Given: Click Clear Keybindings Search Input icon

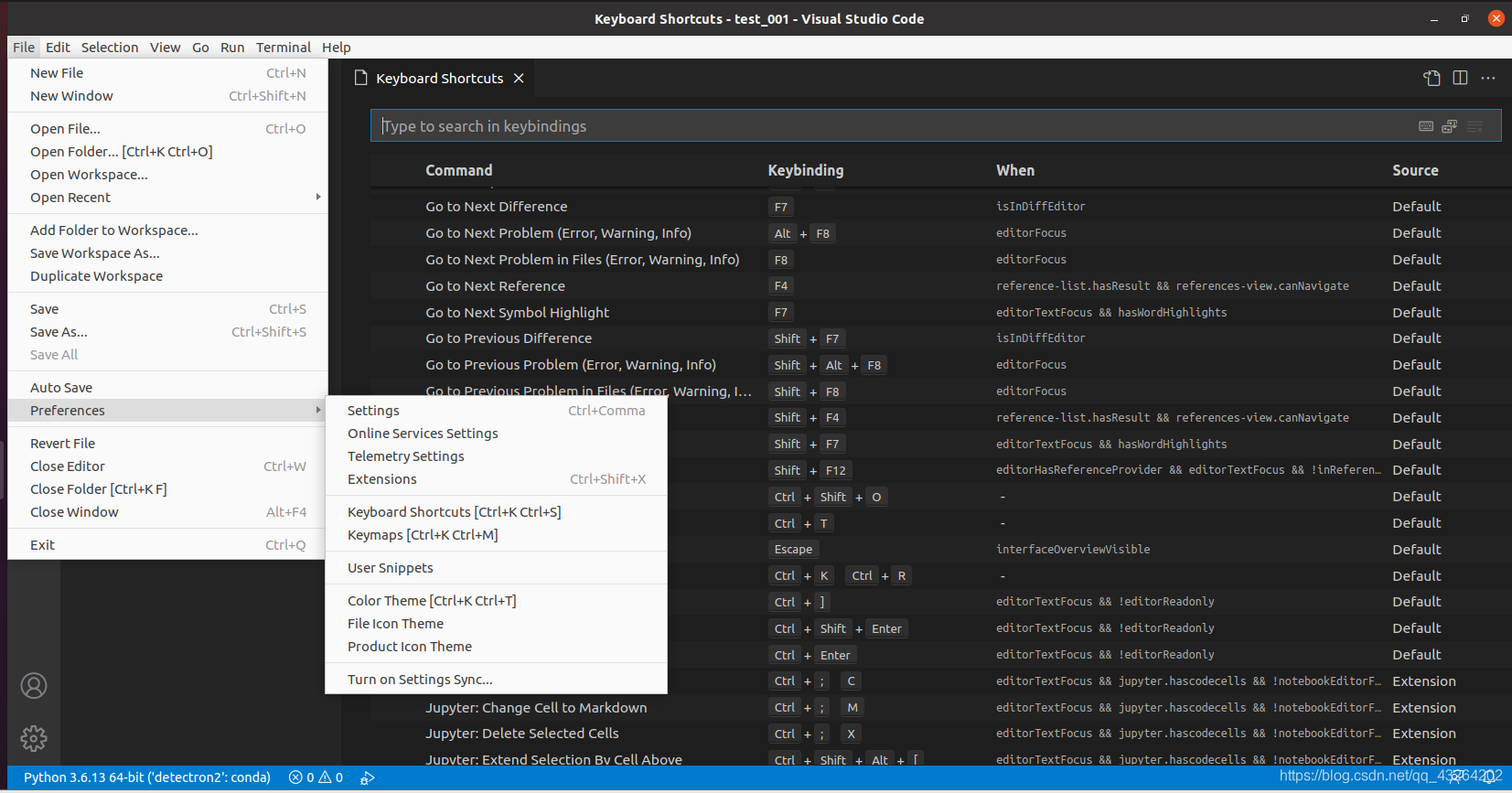Looking at the screenshot, I should (1474, 126).
